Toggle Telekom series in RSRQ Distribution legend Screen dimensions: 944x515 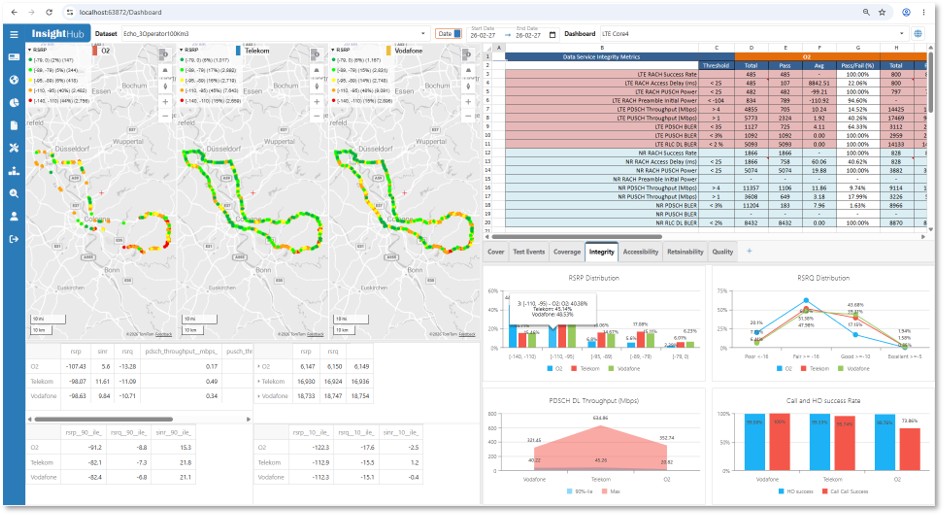click(x=815, y=369)
